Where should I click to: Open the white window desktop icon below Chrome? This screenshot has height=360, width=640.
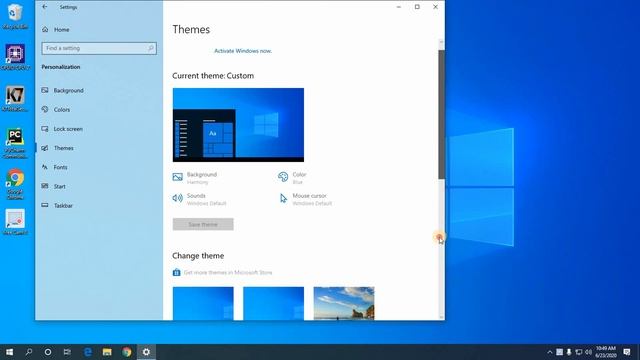point(15,222)
